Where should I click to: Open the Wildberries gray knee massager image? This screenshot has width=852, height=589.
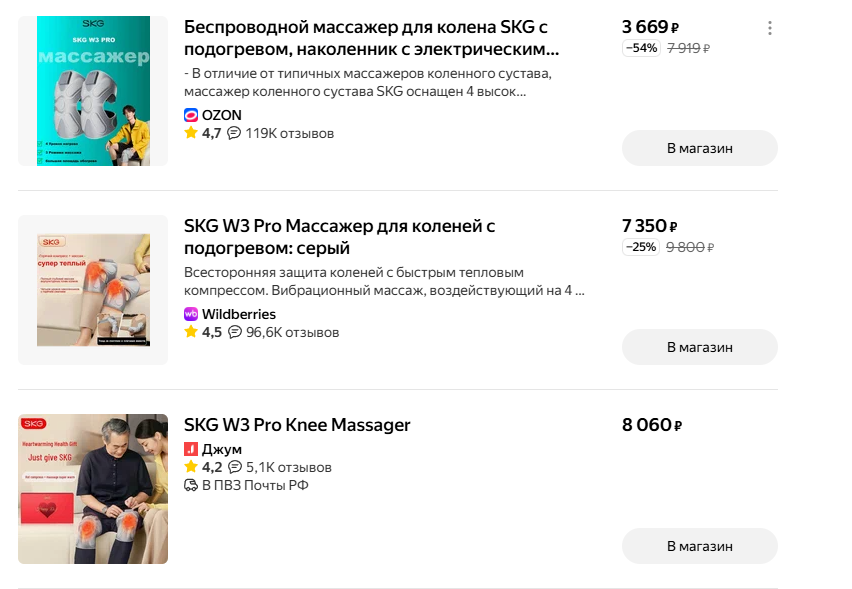click(x=93, y=290)
